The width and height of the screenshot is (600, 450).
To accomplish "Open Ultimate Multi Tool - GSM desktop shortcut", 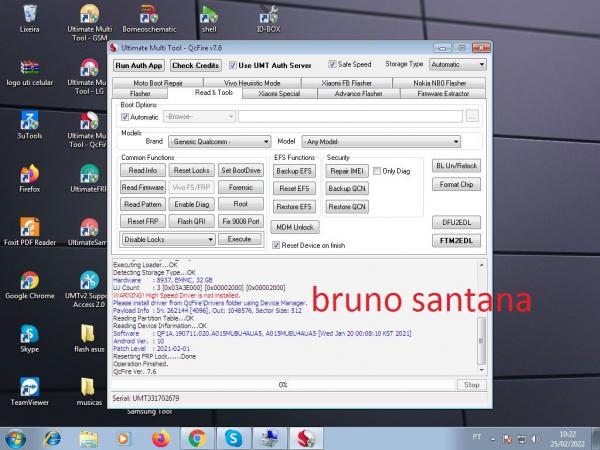I will 89,22.
